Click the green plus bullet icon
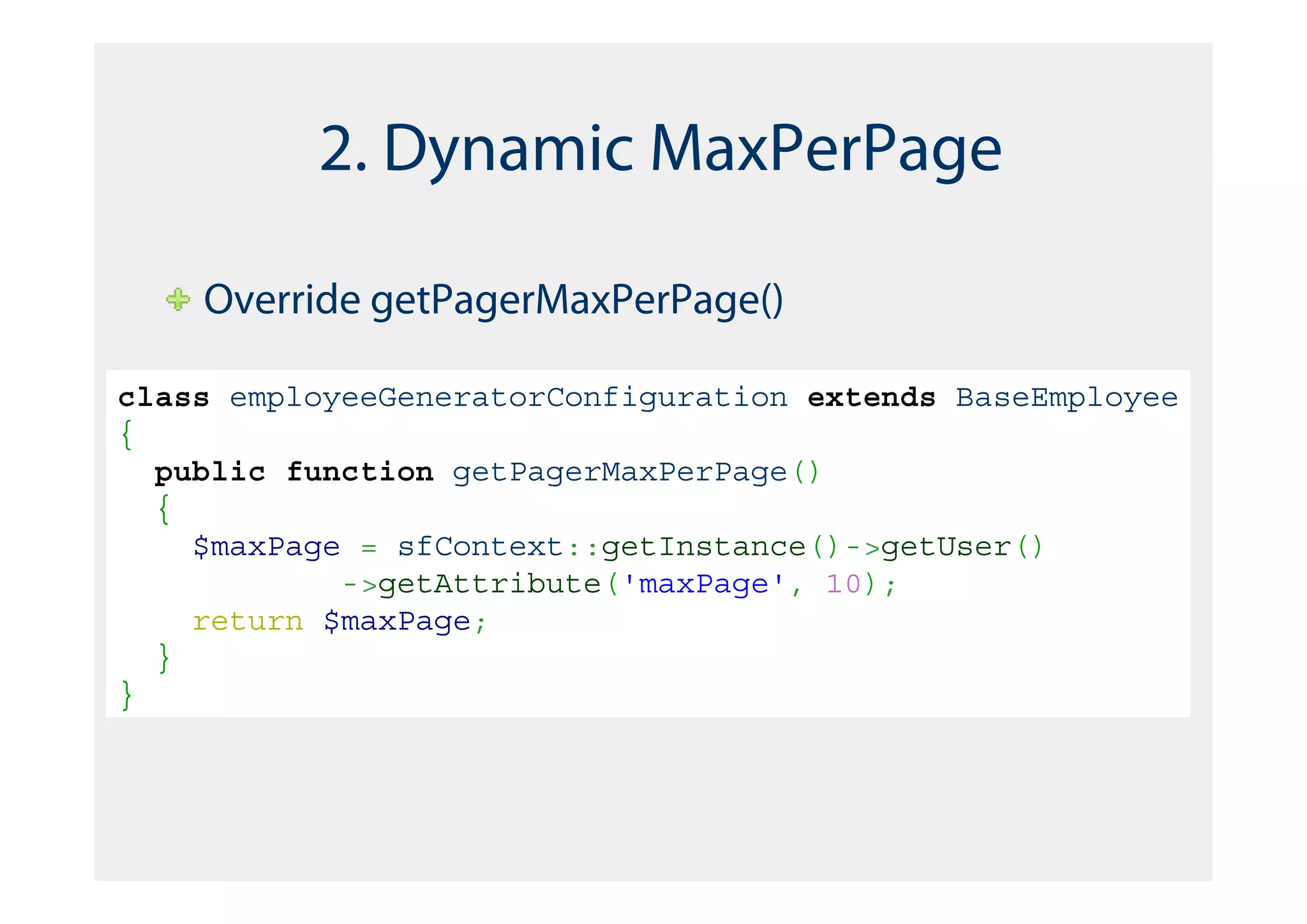 pos(178,299)
